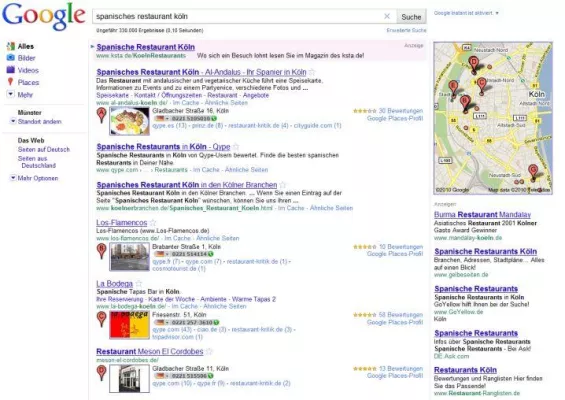This screenshot has height=400, width=565.
Task: Open the Mehr sidebar item
Action: tap(25, 95)
